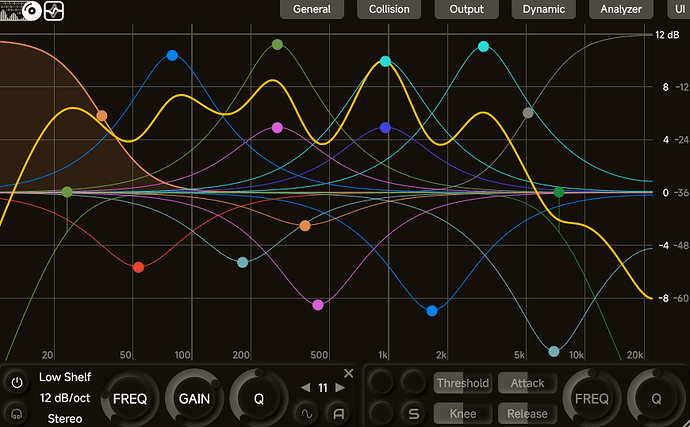Go to previous band with left arrow
The image size is (690, 427).
(305, 388)
